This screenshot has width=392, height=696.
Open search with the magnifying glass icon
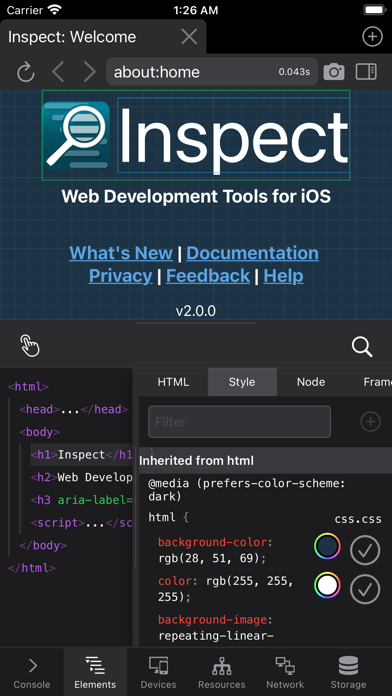362,346
